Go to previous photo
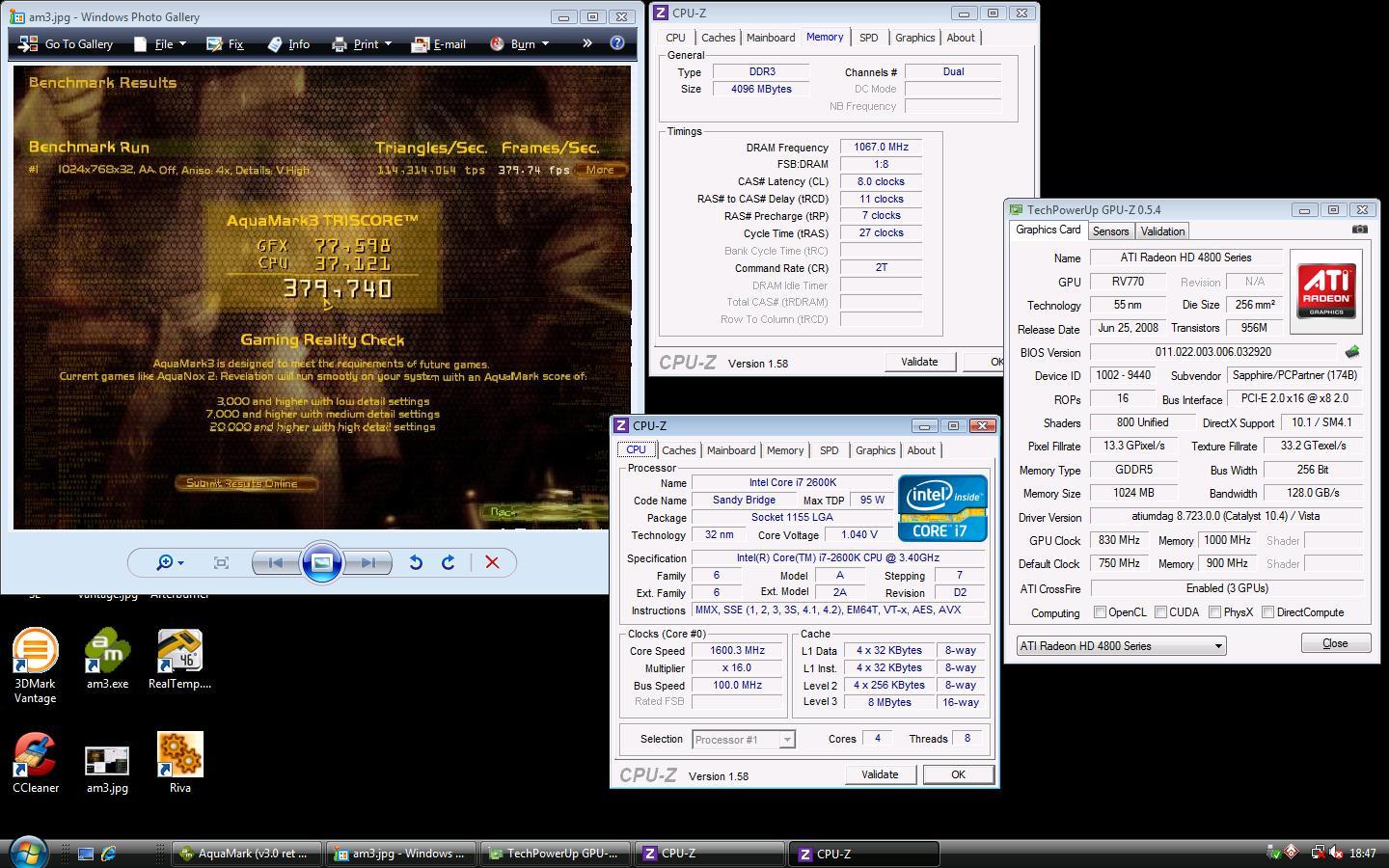The image size is (1389, 868). (x=276, y=562)
